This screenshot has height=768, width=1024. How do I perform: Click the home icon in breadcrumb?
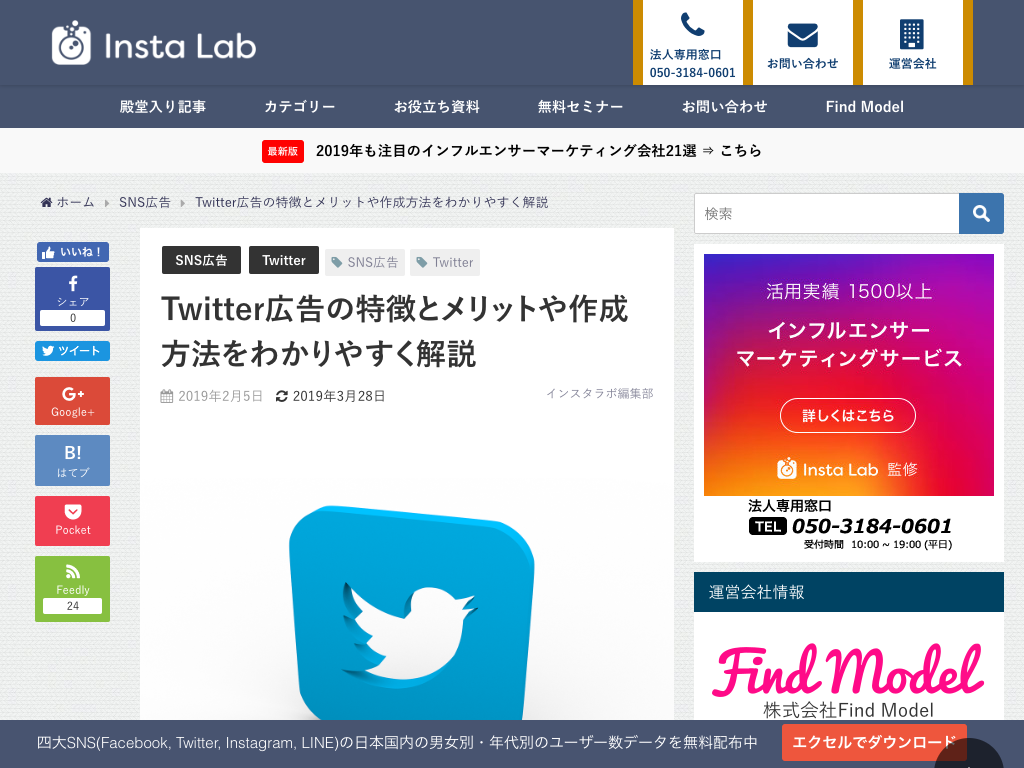(x=46, y=202)
